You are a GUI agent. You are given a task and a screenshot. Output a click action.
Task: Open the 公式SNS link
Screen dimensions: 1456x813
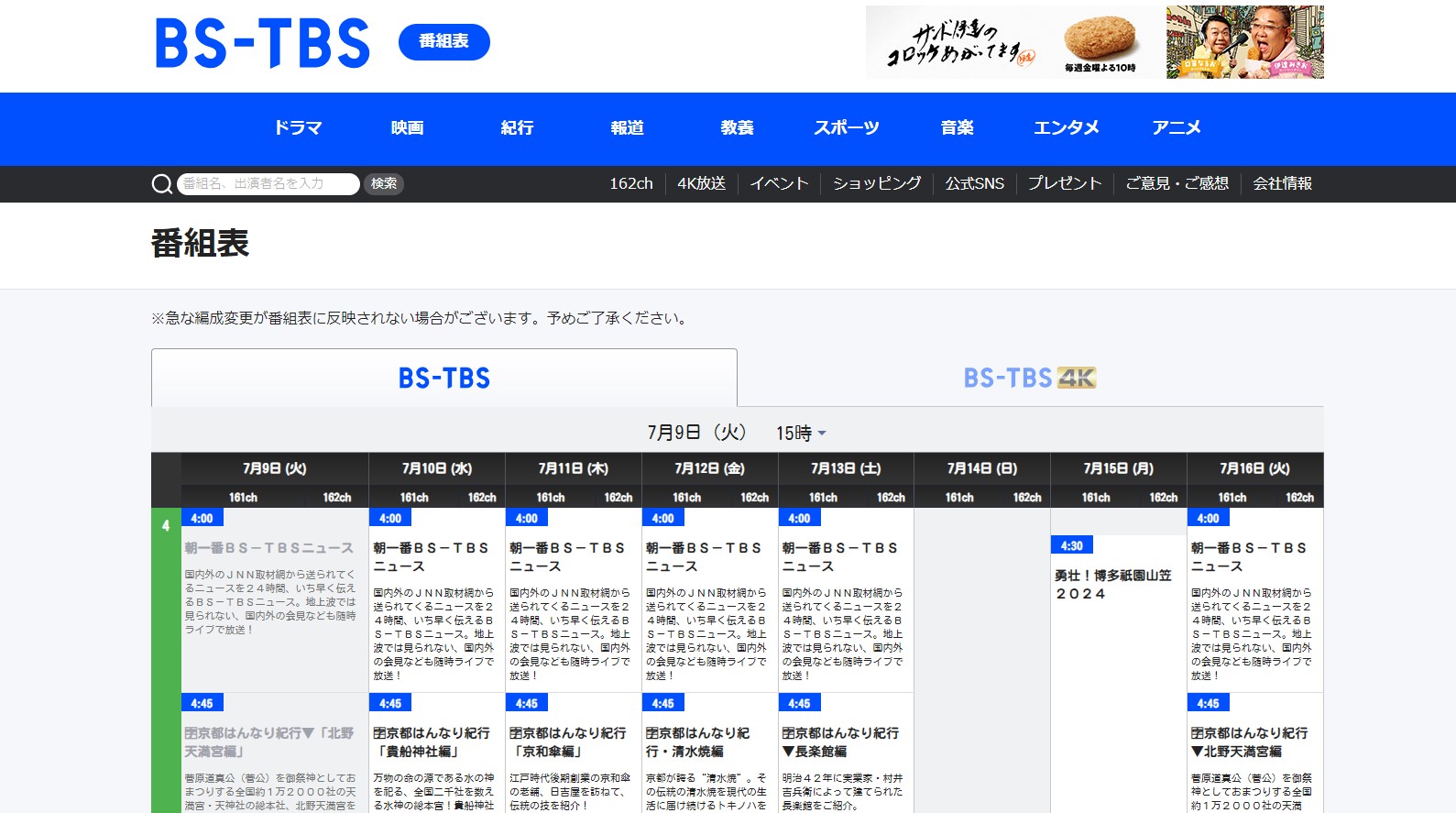[975, 183]
